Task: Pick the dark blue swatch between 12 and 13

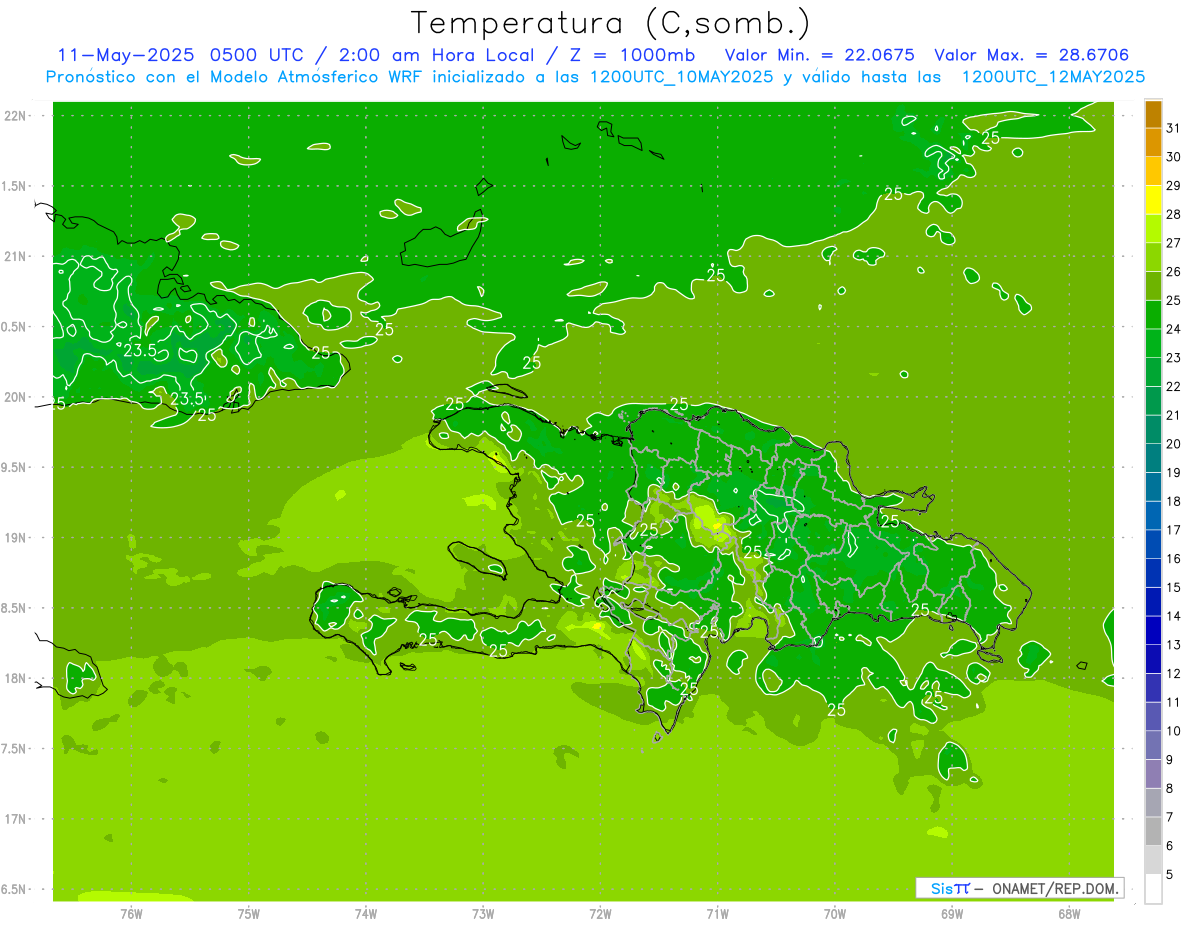Action: tap(1153, 659)
